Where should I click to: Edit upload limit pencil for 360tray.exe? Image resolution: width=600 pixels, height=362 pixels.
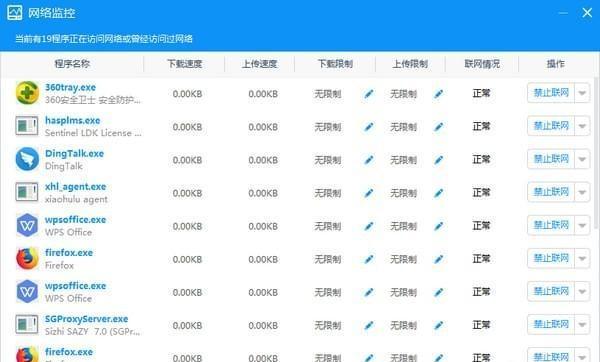coord(439,94)
